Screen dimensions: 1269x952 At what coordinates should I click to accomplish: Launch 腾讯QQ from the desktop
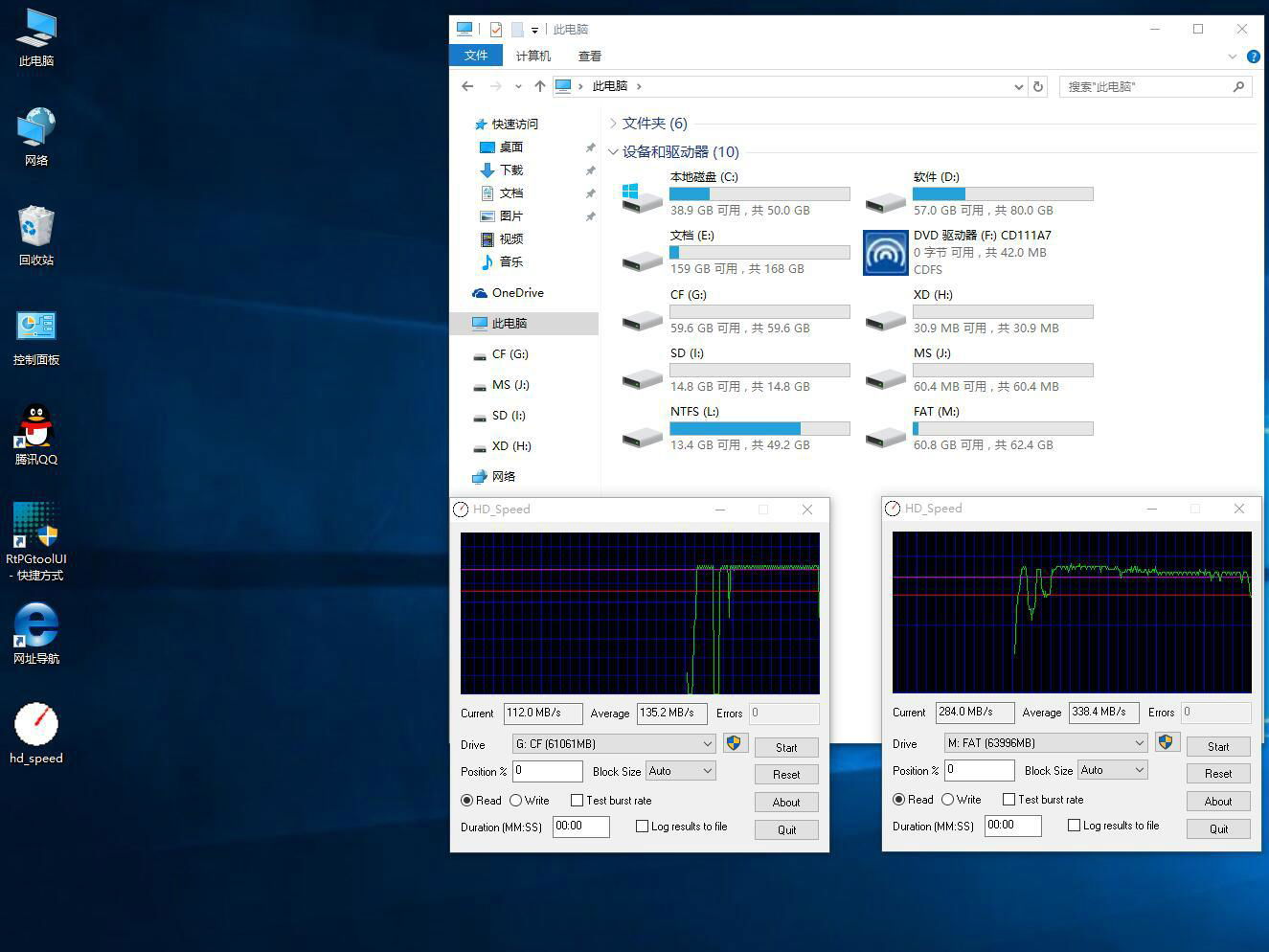tap(36, 436)
